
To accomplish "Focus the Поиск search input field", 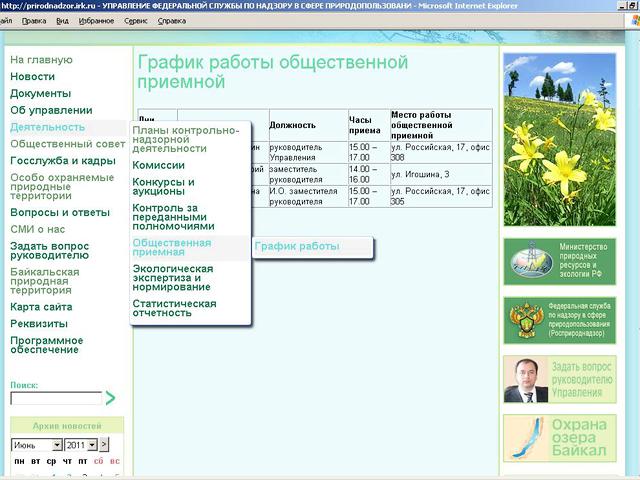I will 56,398.
